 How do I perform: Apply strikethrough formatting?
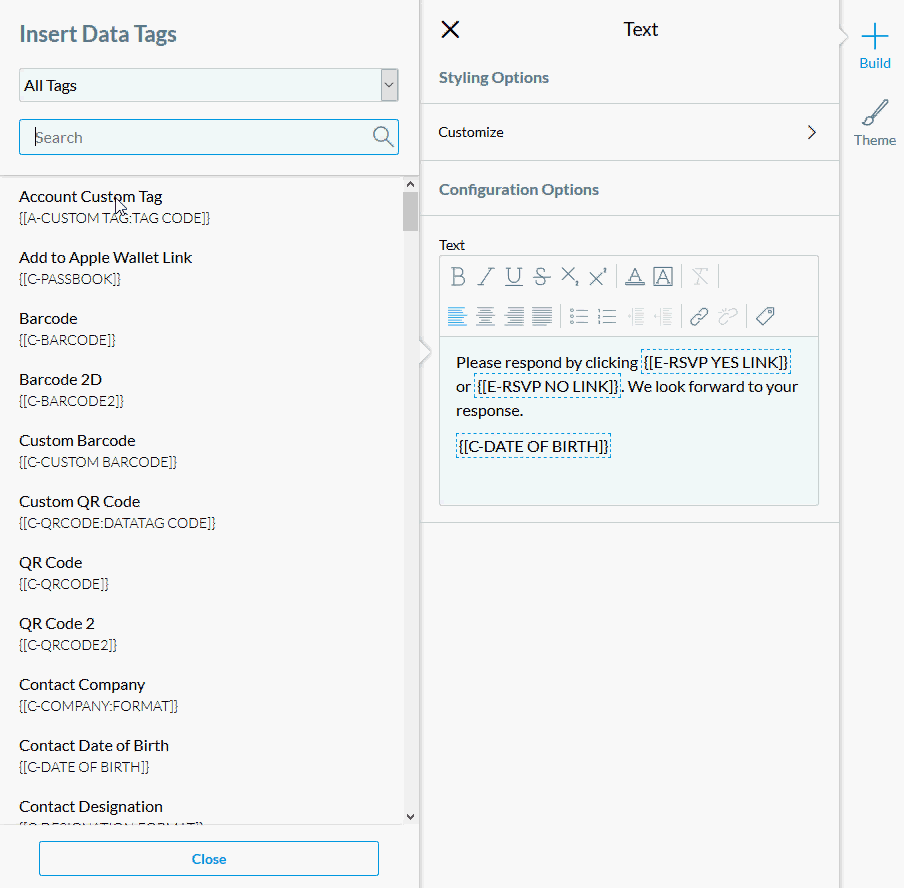click(x=541, y=277)
